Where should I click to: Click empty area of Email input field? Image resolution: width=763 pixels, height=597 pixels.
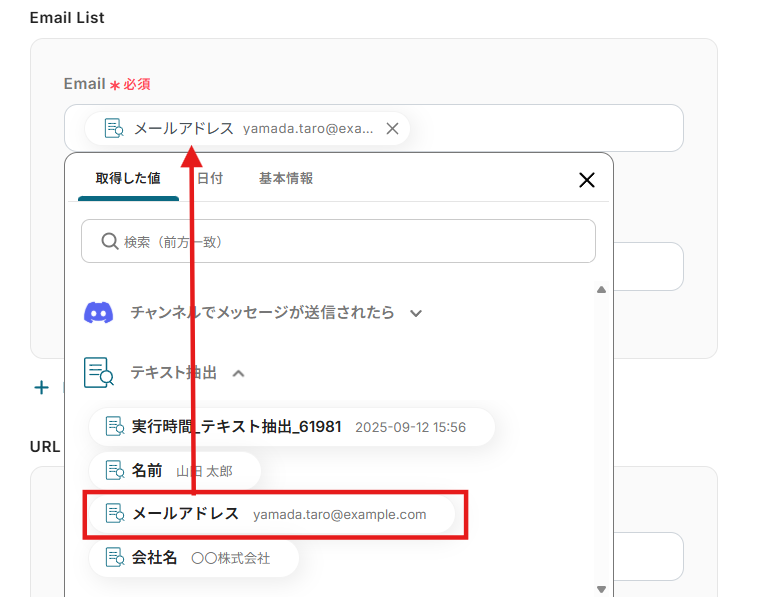[550, 128]
